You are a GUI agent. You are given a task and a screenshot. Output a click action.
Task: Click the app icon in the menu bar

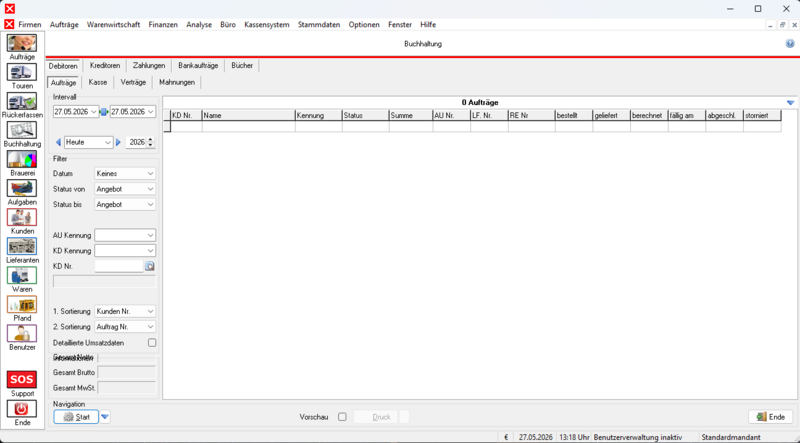(9, 24)
